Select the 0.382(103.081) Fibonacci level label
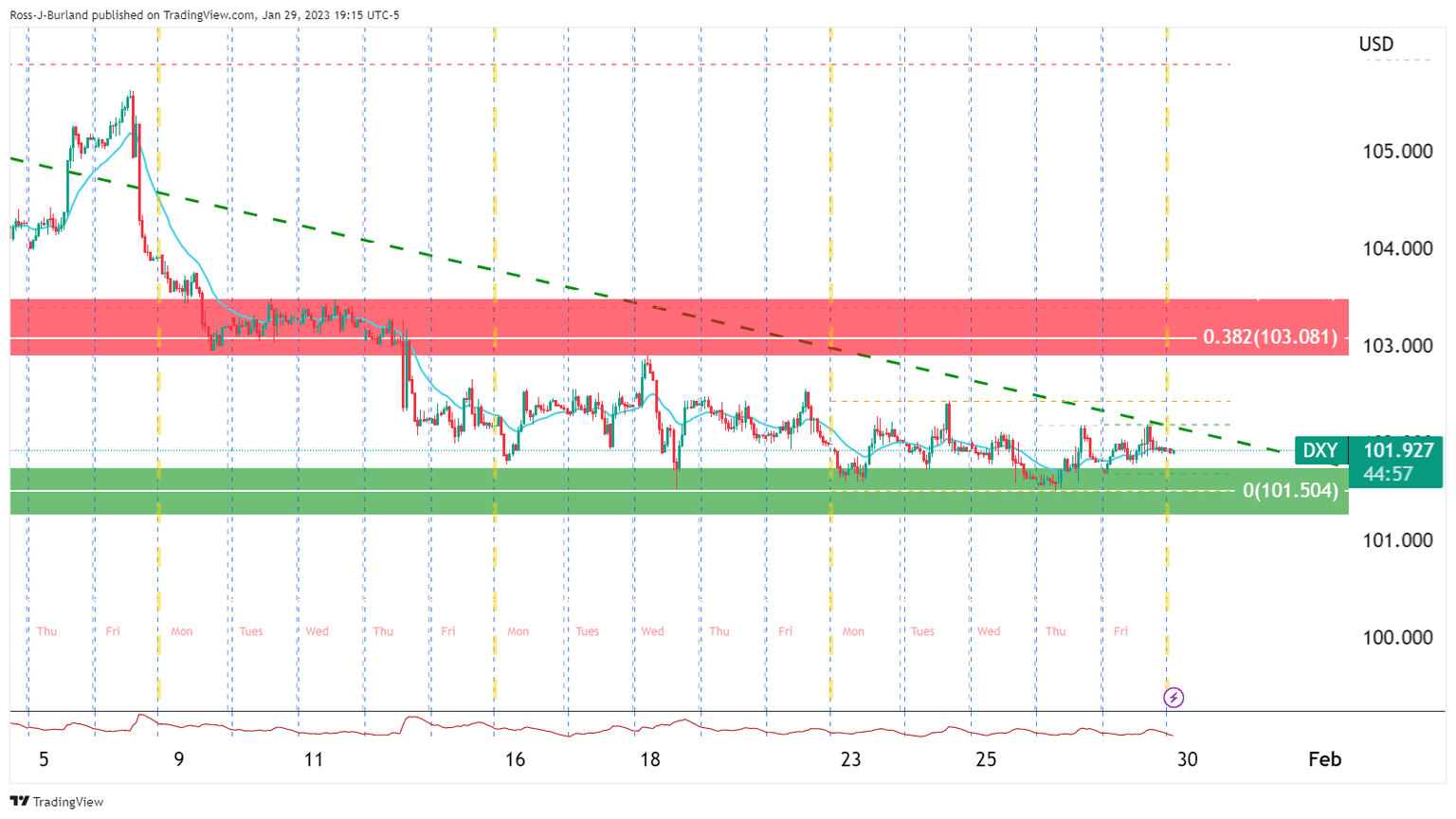1456x819 pixels. (x=1270, y=337)
